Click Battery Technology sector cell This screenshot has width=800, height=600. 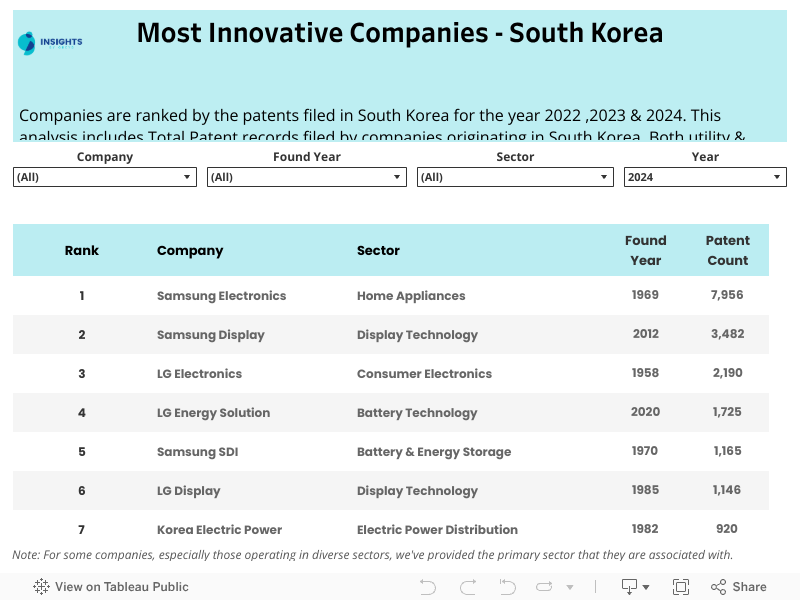[417, 413]
